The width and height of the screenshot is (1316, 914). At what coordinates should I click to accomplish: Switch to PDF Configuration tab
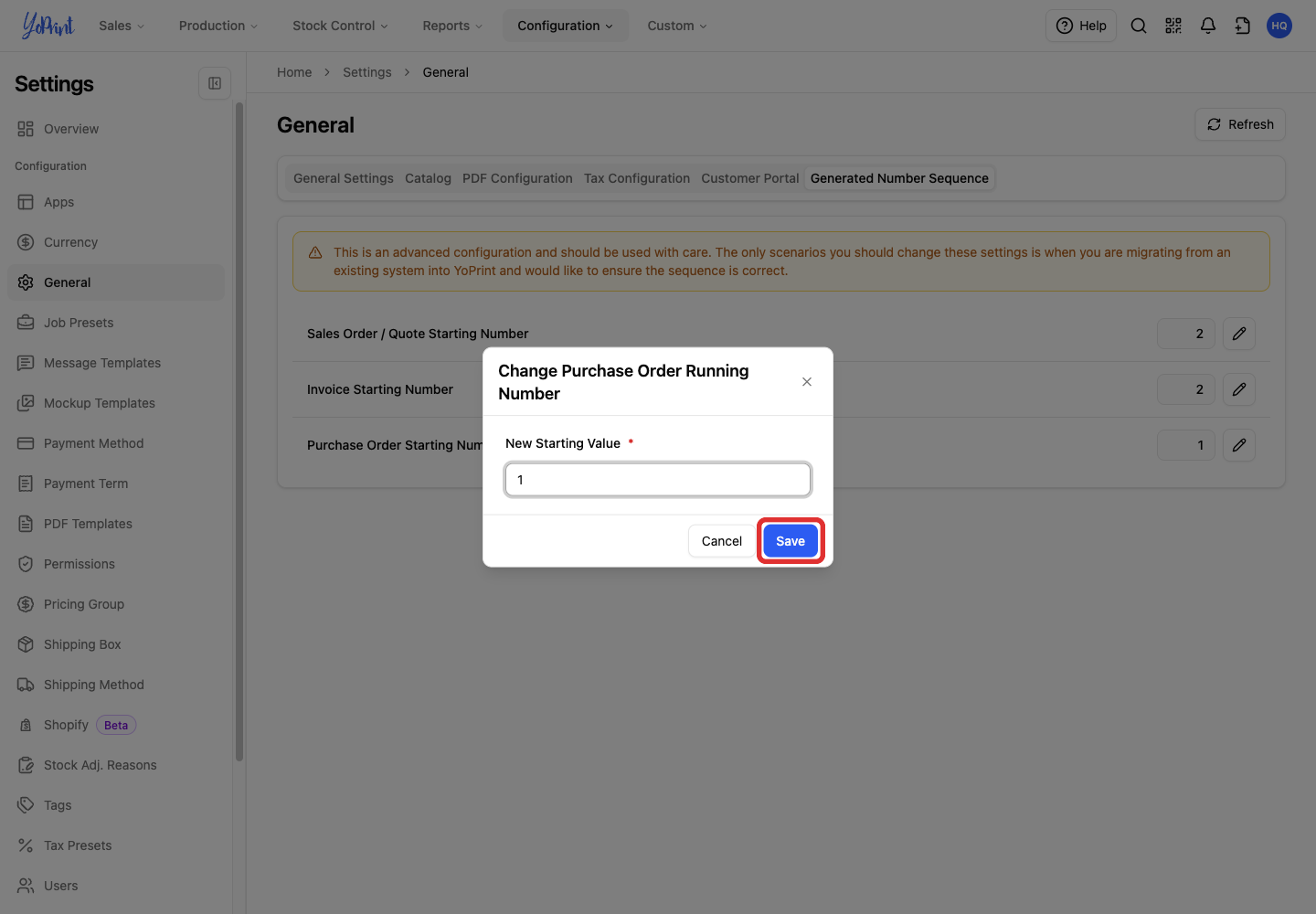click(x=517, y=178)
